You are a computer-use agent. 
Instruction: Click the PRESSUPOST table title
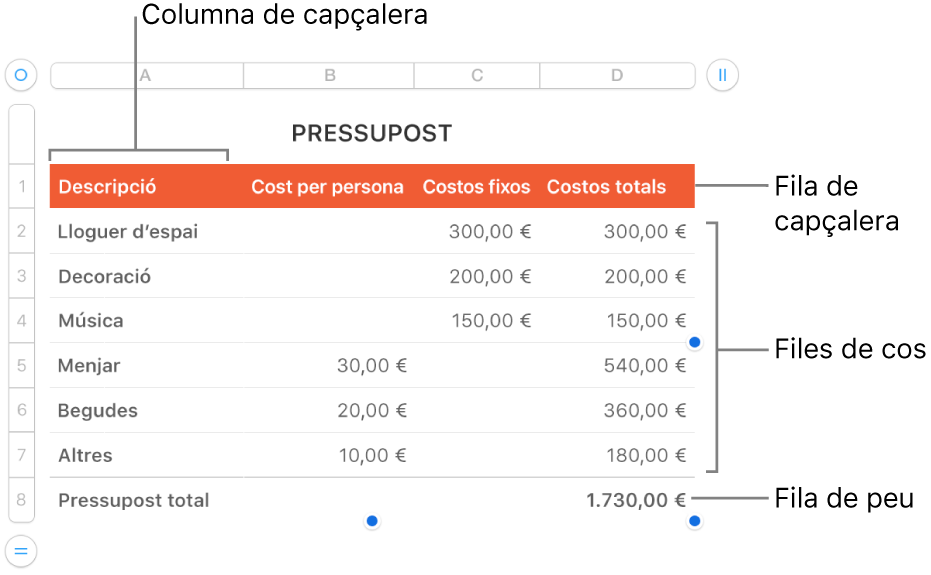(371, 133)
